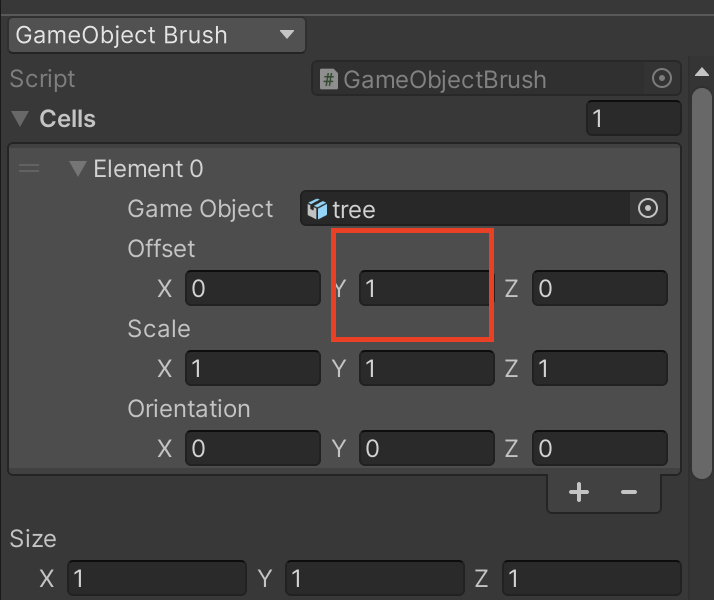714x600 pixels.
Task: Select the tree Game Object field
Action: pos(470,209)
